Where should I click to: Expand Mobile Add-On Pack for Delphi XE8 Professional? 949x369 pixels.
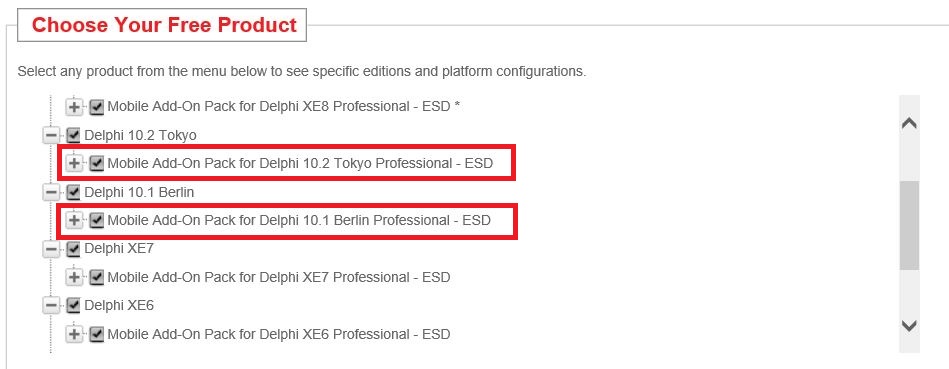pyautogui.click(x=74, y=107)
